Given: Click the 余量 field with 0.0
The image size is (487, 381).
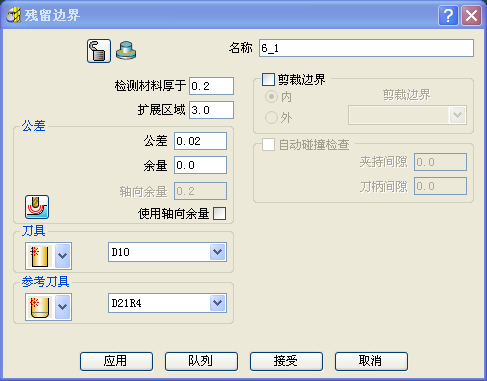Looking at the screenshot, I should pyautogui.click(x=200, y=165).
